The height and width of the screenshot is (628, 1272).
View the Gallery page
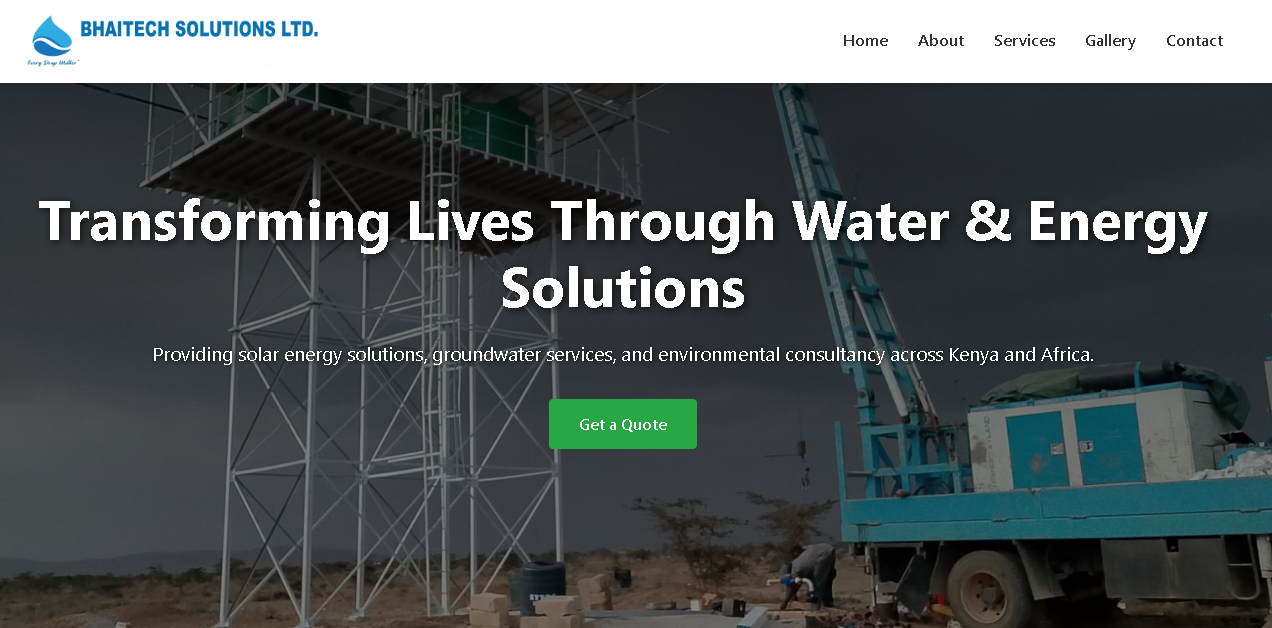pyautogui.click(x=1110, y=41)
